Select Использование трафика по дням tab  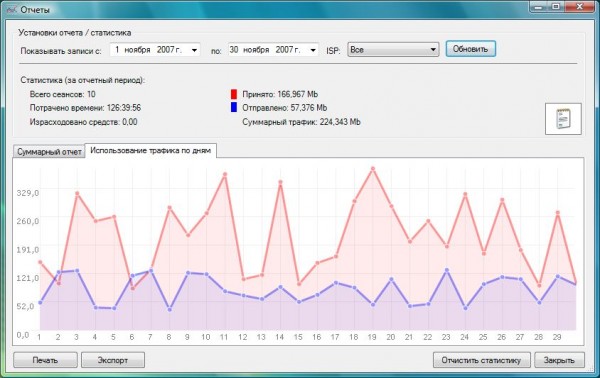pos(150,150)
